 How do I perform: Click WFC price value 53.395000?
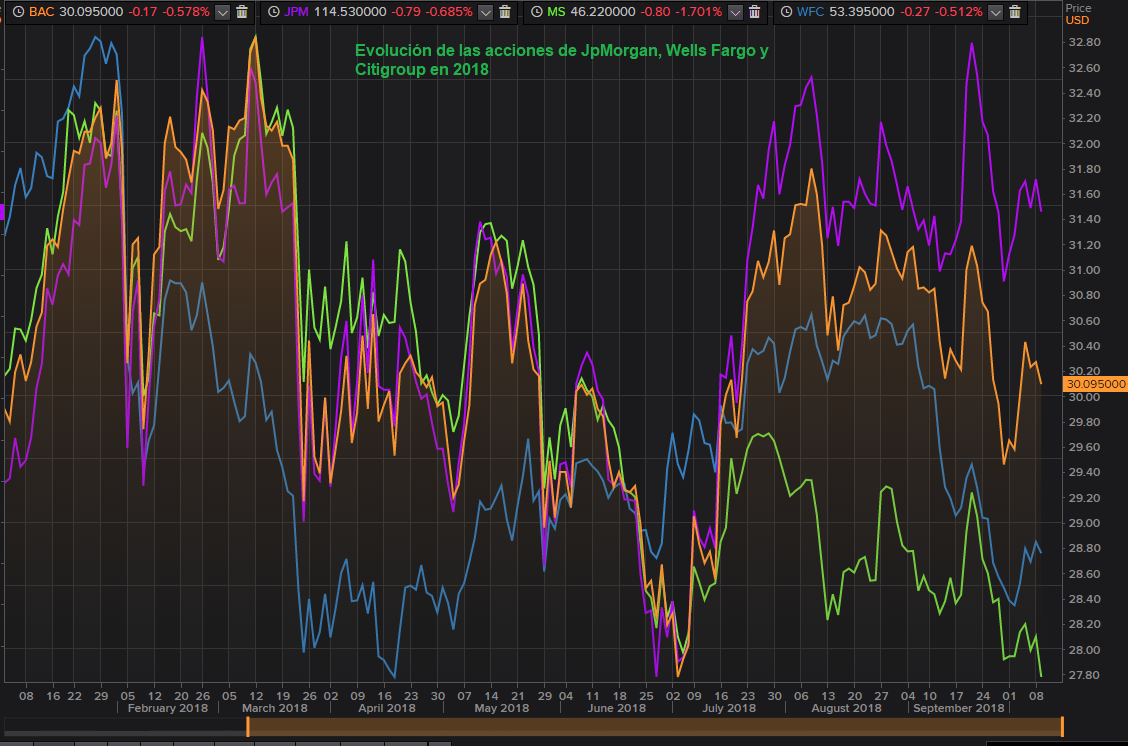[862, 12]
